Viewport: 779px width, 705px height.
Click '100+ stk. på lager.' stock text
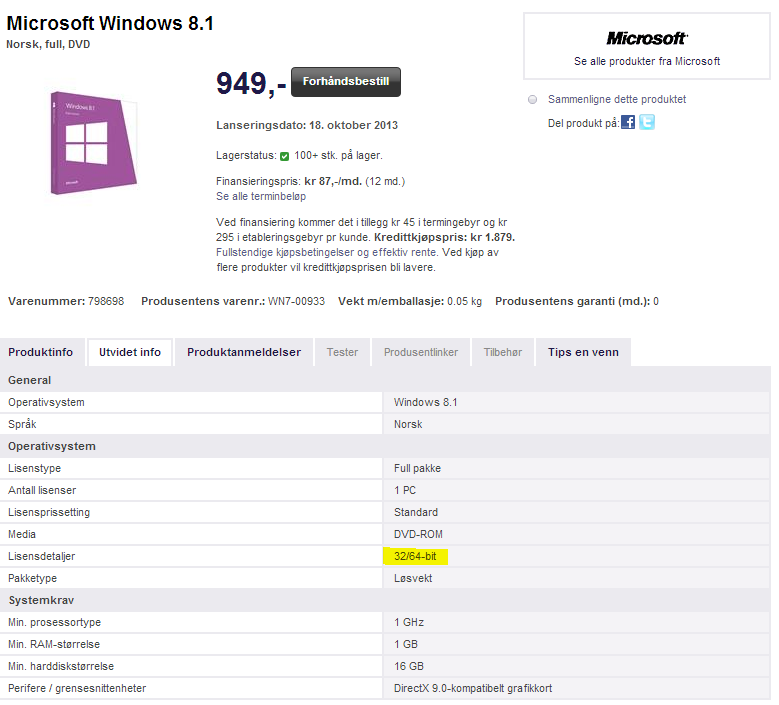coord(338,156)
